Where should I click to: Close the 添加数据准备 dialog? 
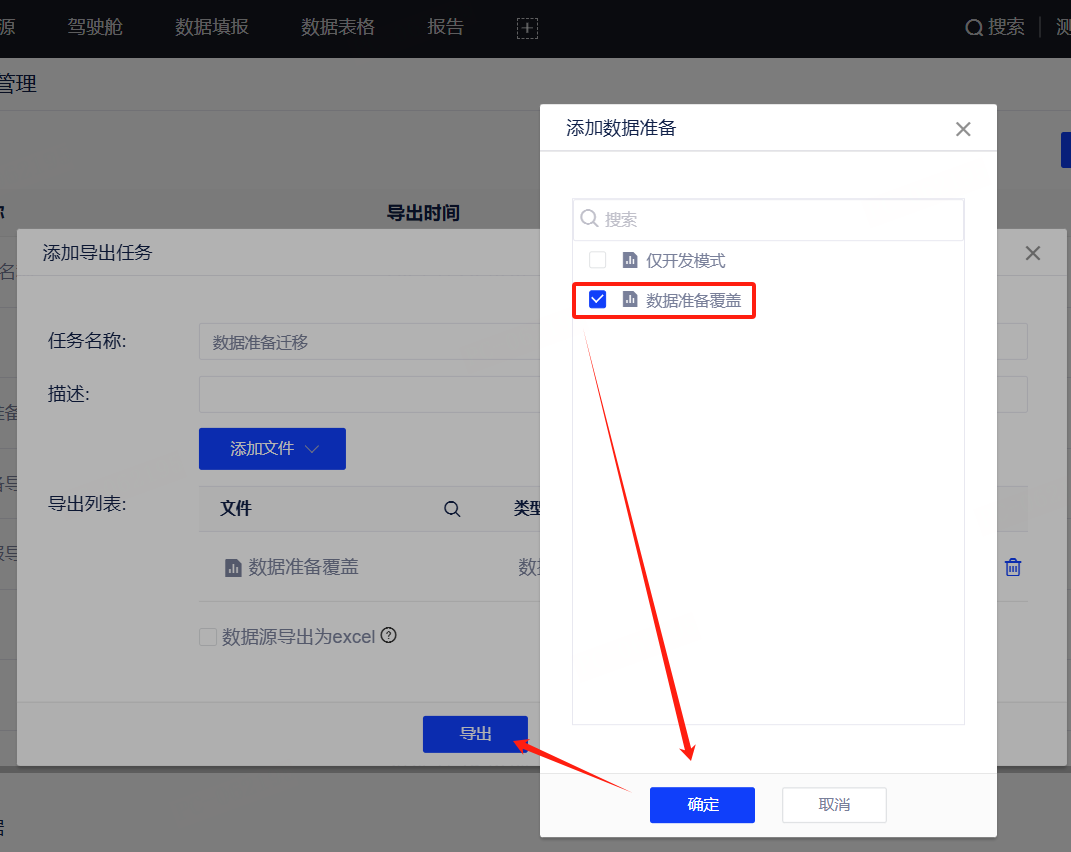[963, 129]
